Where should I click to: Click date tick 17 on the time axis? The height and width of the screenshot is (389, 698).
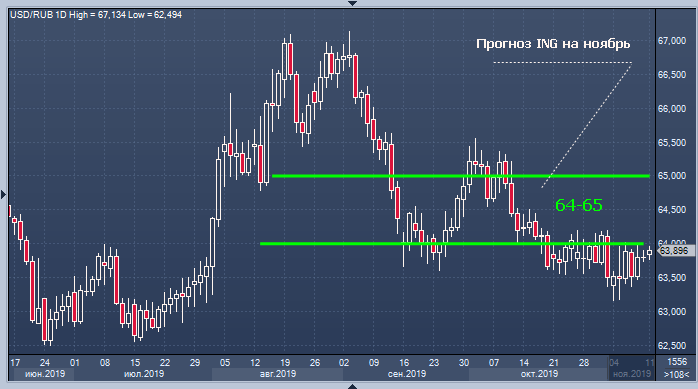tap(15, 363)
